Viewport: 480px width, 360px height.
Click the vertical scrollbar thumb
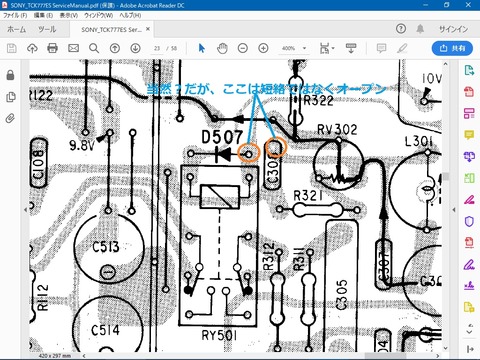446,176
